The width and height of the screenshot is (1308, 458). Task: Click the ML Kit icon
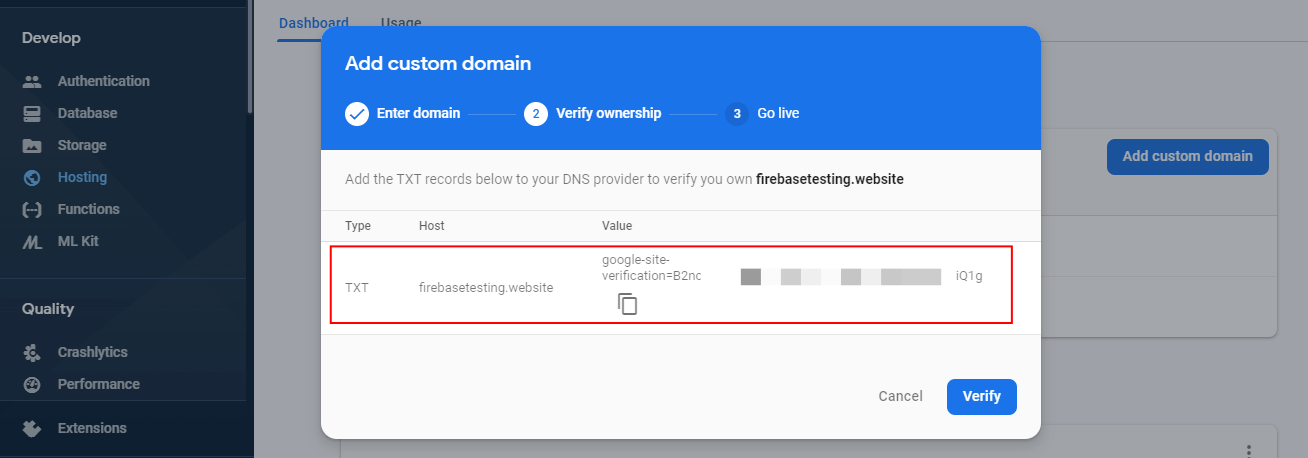pyautogui.click(x=32, y=241)
